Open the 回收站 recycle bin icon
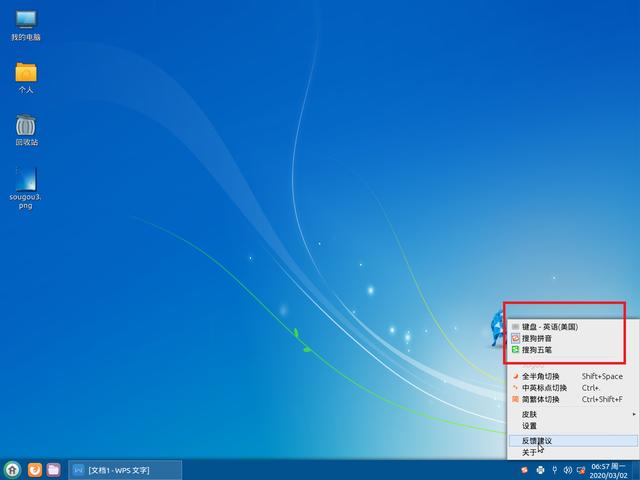Image resolution: width=640 pixels, height=480 pixels. coord(26,130)
